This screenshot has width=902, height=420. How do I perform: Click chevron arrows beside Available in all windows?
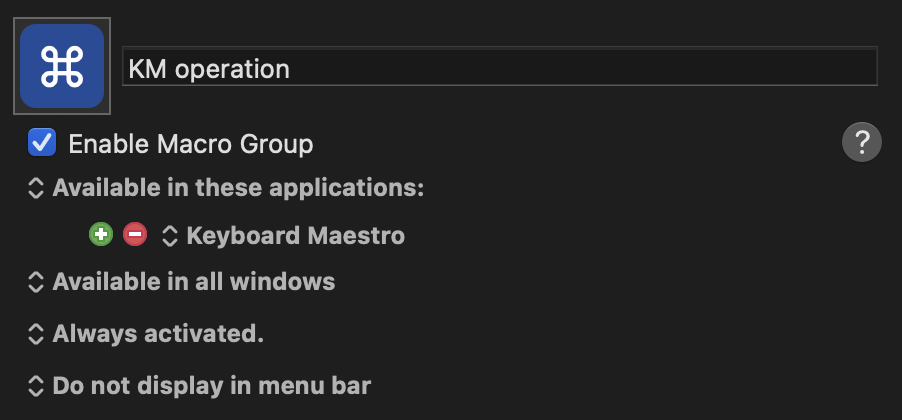coord(36,283)
